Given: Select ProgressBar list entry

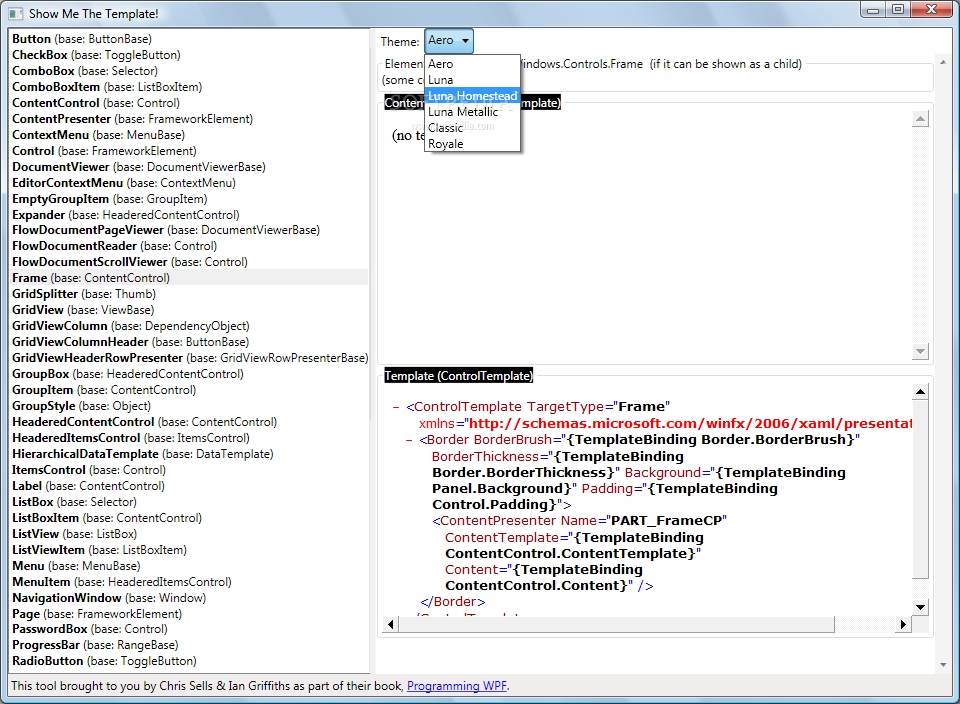Looking at the screenshot, I should coord(190,645).
